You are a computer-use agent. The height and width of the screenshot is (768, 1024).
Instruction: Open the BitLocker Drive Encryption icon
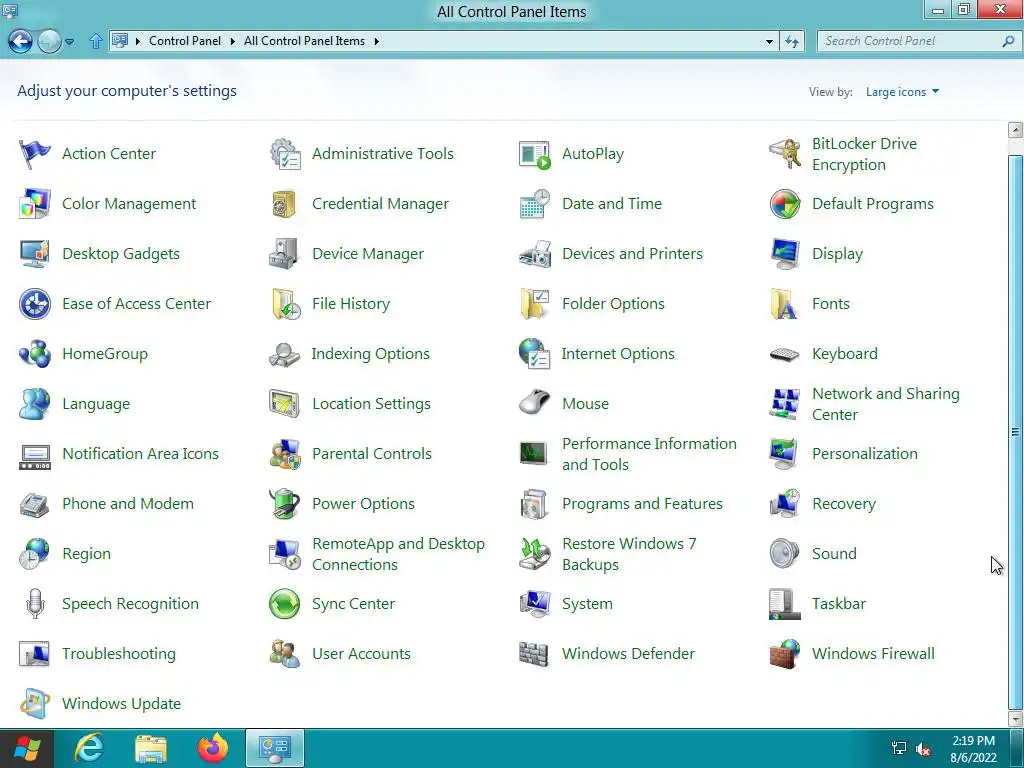(784, 154)
